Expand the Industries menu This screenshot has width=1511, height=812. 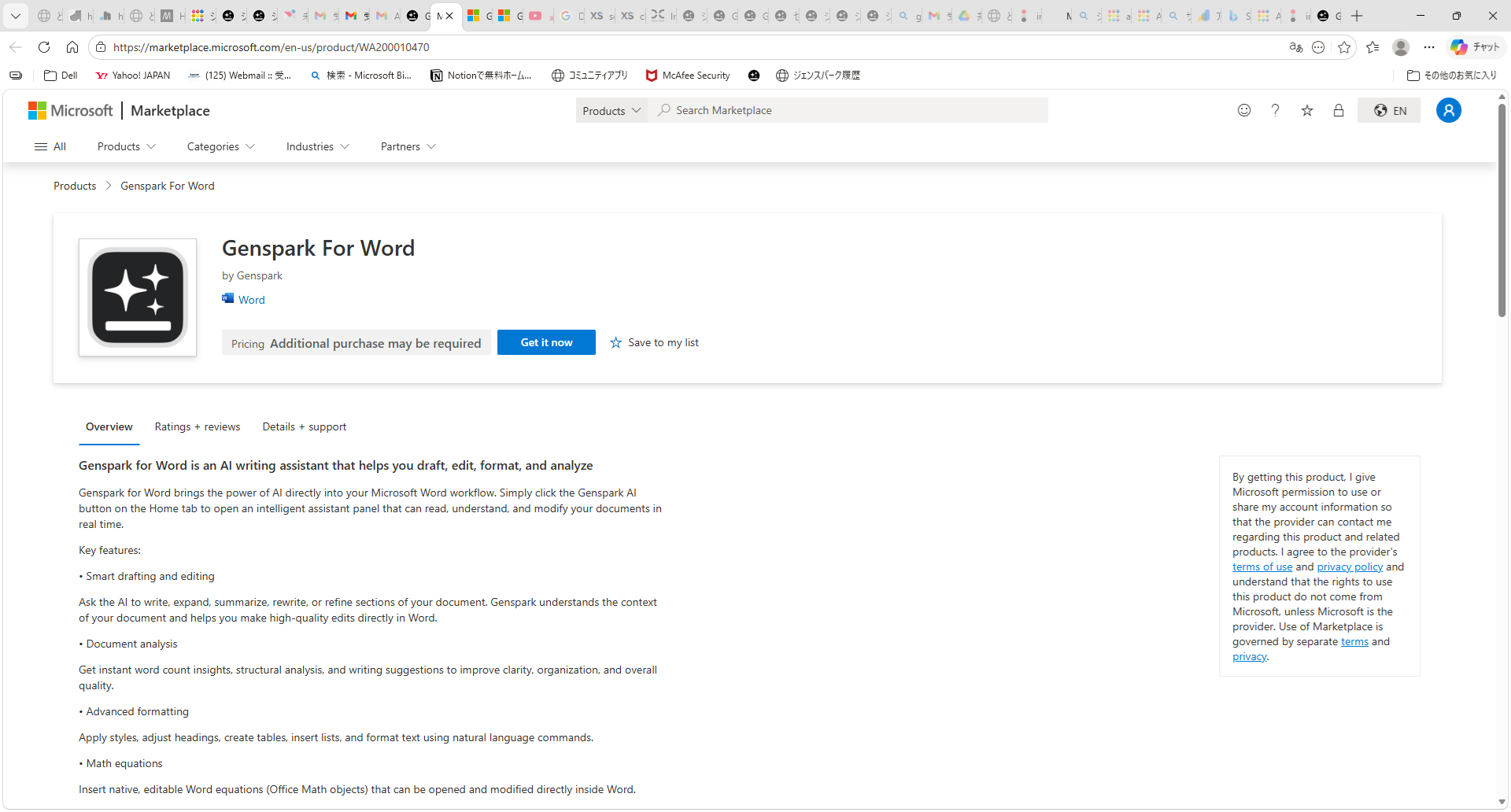(x=316, y=146)
